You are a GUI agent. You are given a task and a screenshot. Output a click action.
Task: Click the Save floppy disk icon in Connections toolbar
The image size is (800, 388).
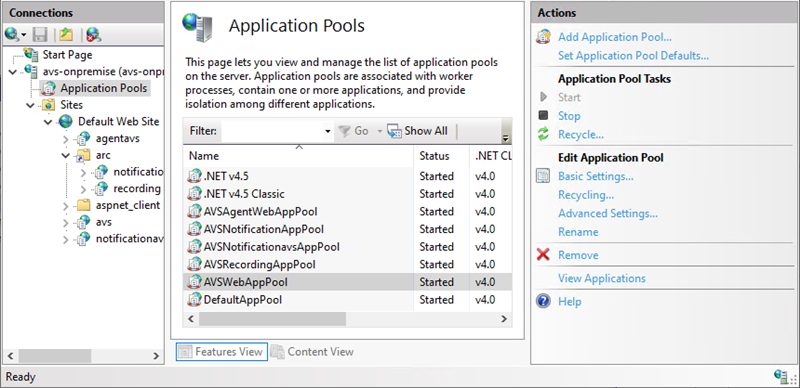40,34
